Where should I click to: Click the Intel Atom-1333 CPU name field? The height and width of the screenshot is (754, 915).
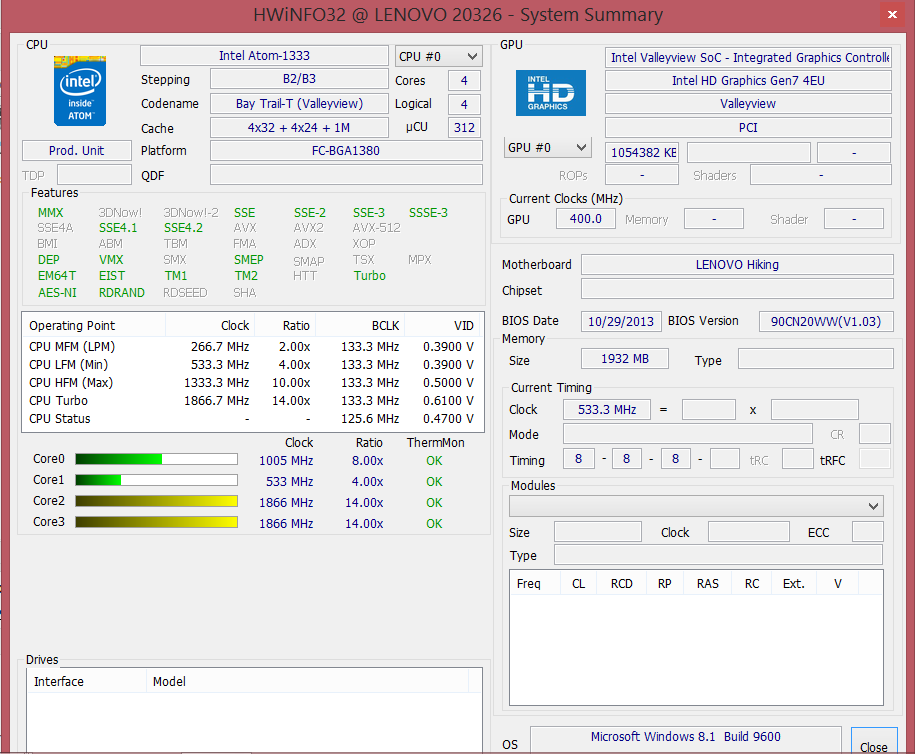tap(264, 55)
